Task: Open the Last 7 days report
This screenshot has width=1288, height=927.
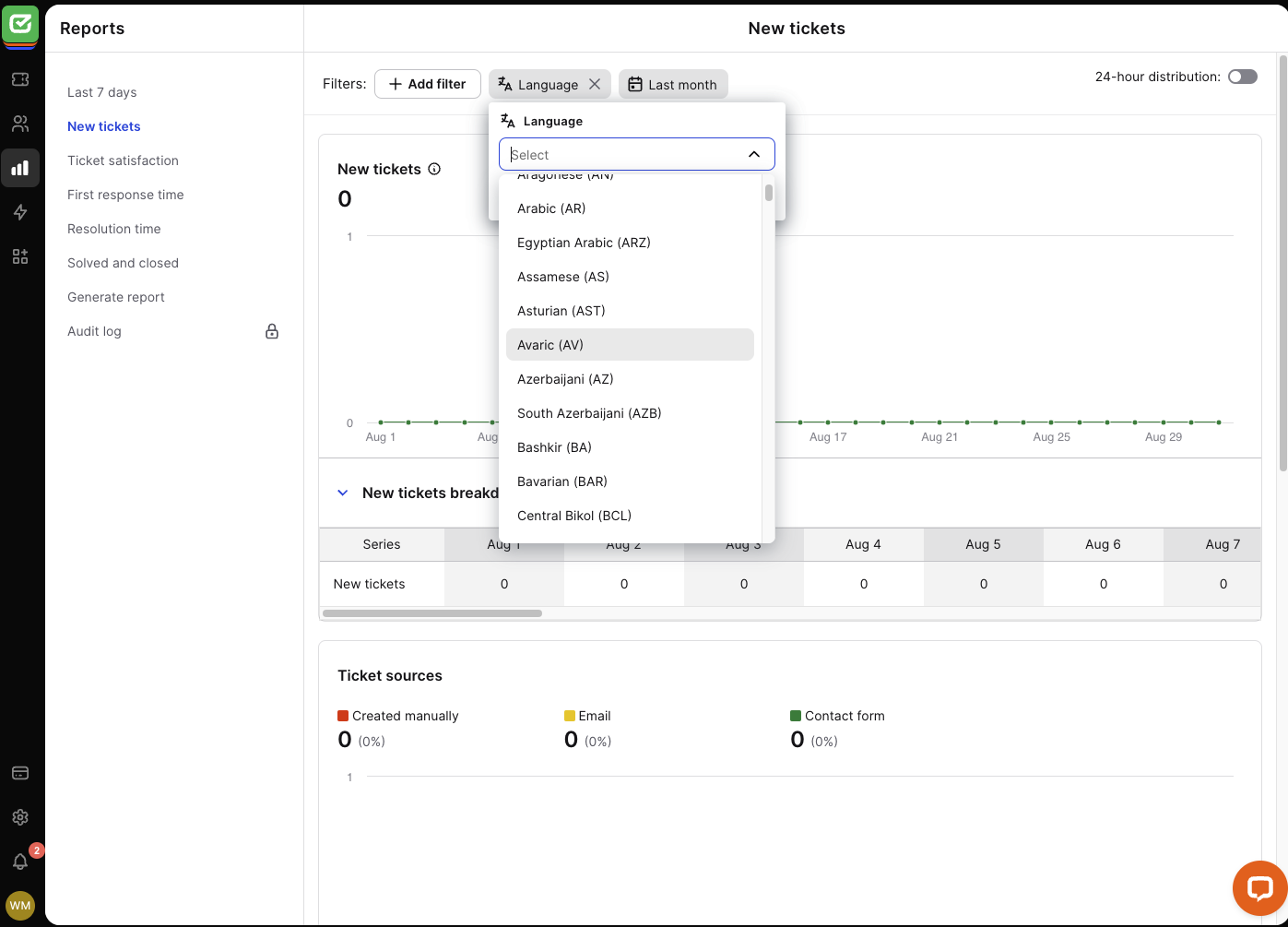Action: [x=101, y=92]
